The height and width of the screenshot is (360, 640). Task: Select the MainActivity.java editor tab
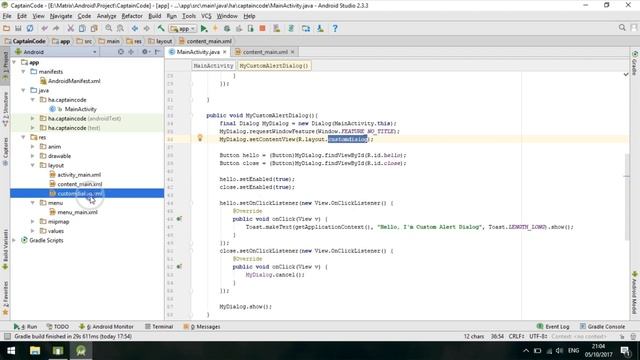tap(198, 52)
